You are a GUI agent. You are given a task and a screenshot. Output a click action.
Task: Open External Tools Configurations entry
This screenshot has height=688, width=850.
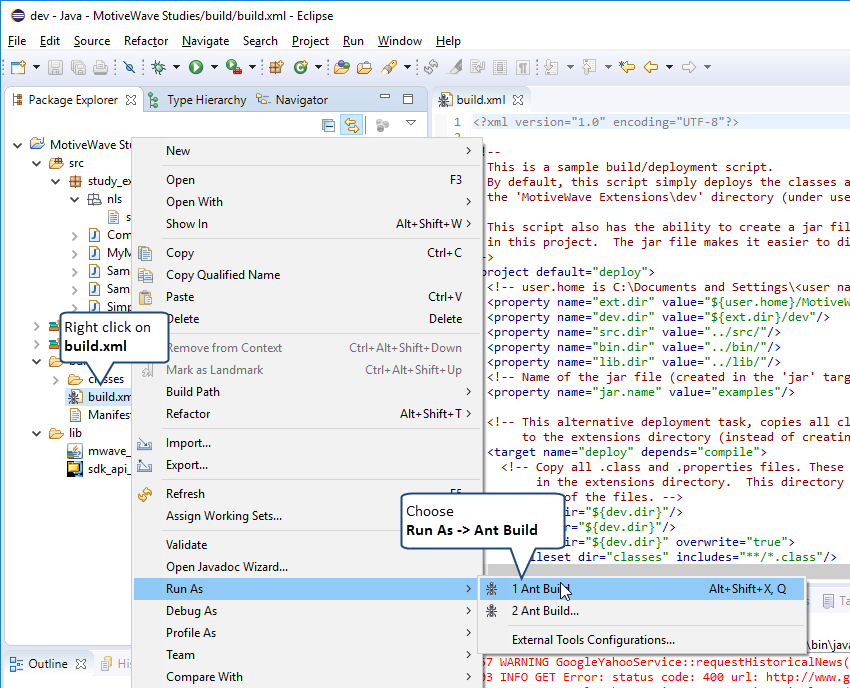[x=593, y=640]
